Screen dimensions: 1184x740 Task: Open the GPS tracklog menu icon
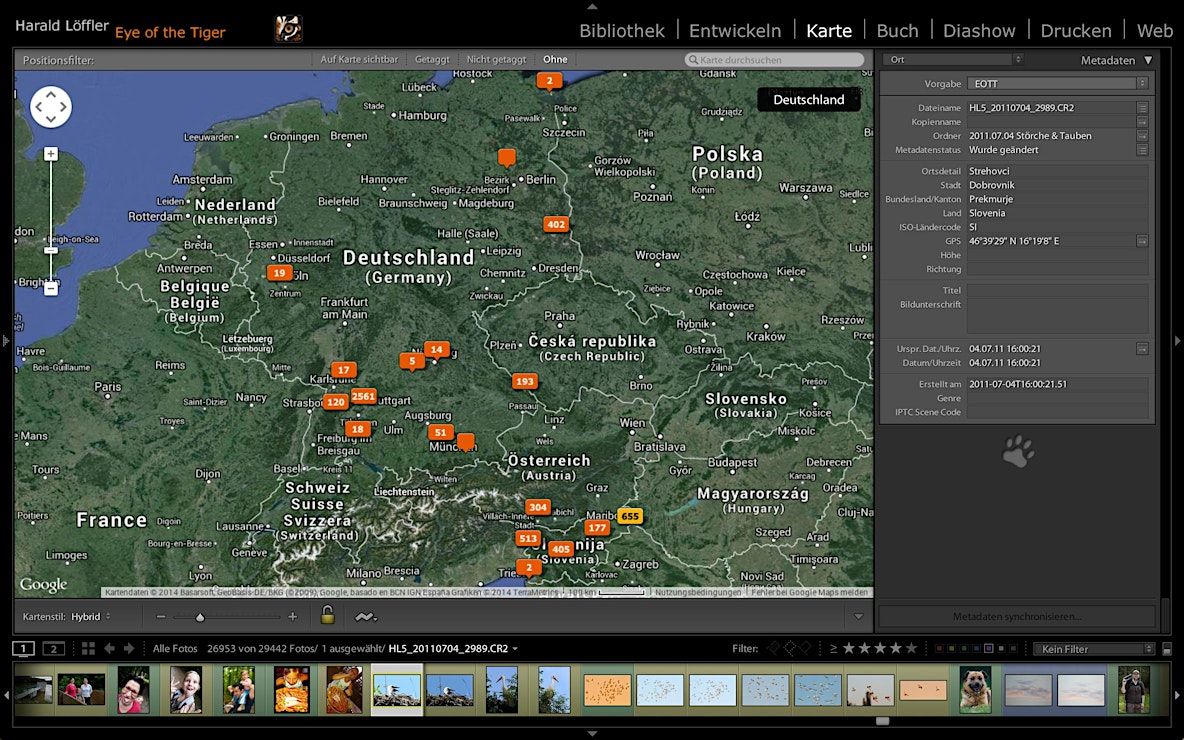click(365, 617)
